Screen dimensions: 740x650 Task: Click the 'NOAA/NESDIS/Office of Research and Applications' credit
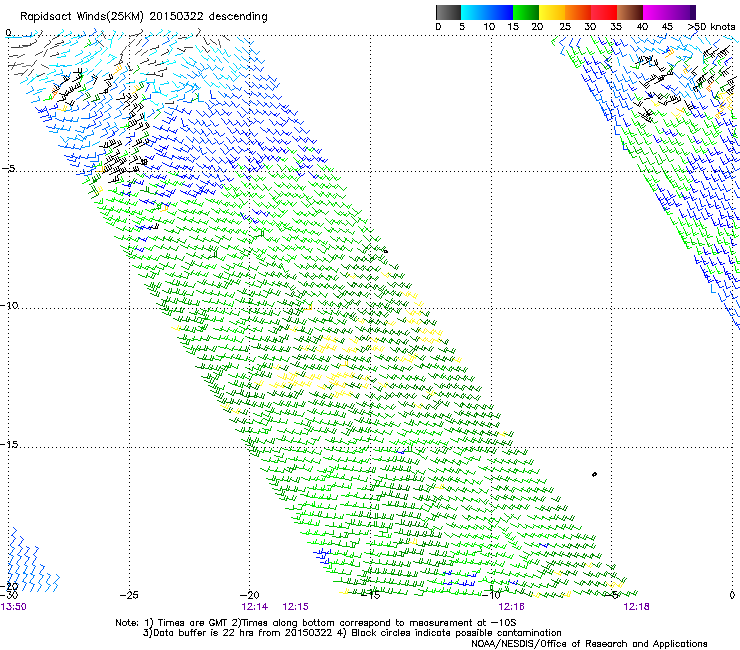(x=589, y=644)
